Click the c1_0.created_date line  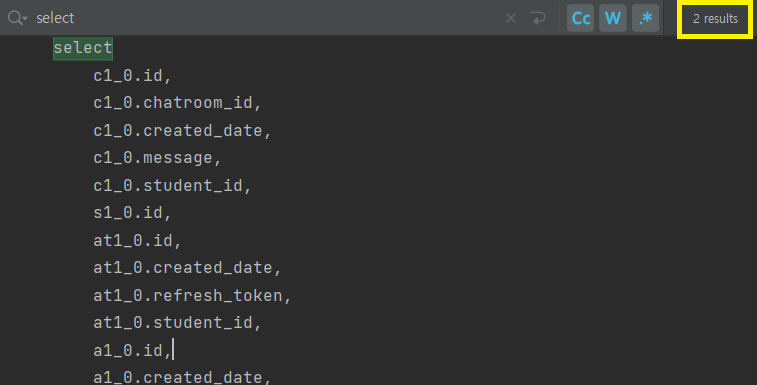[182, 130]
